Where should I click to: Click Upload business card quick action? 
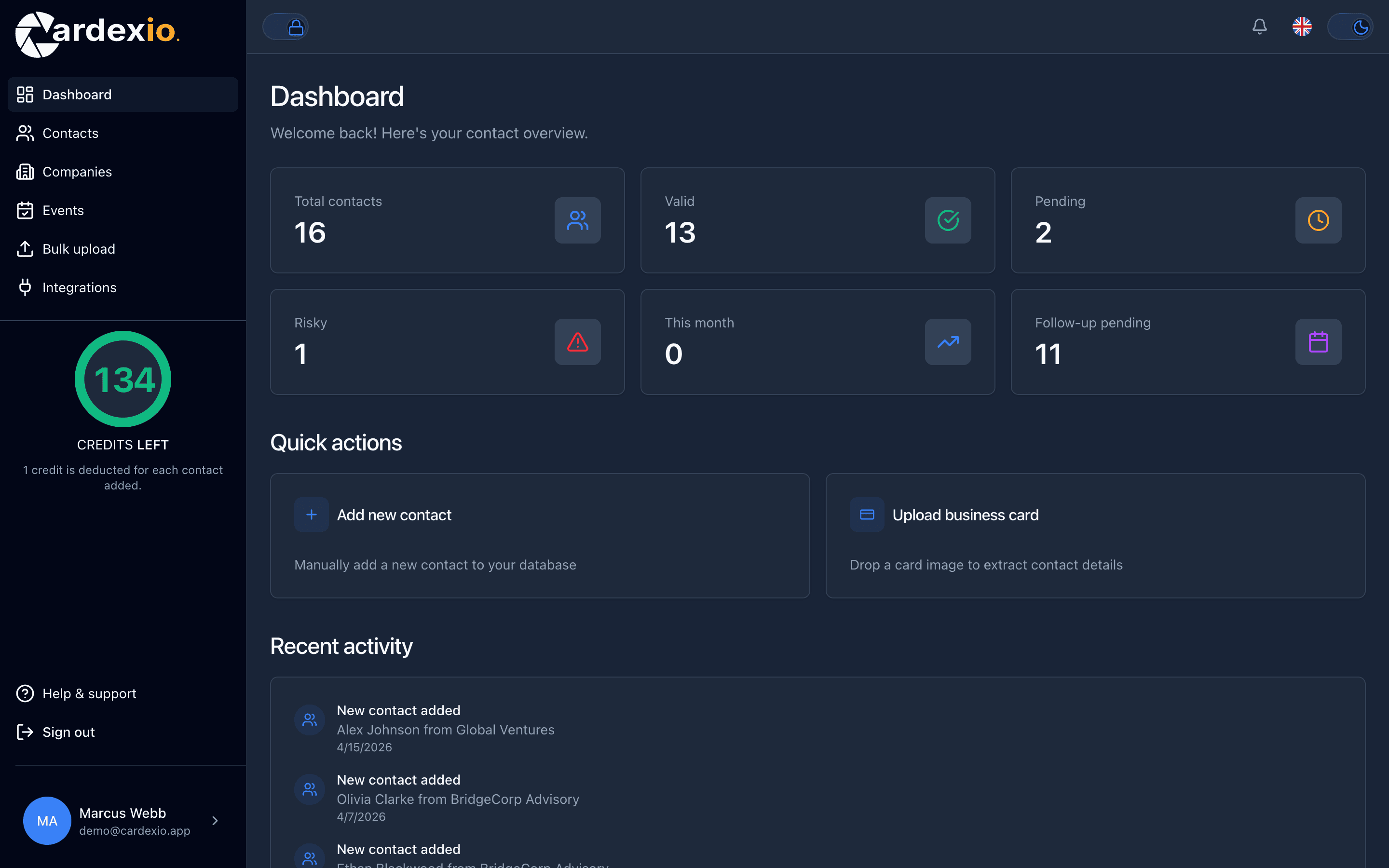(x=1095, y=536)
